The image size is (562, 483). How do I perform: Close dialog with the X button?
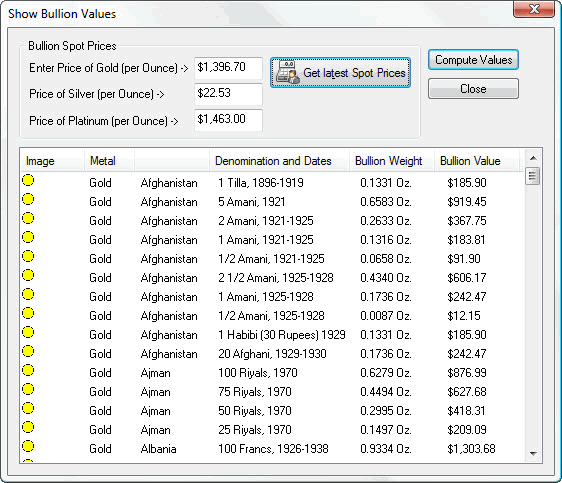tap(534, 9)
